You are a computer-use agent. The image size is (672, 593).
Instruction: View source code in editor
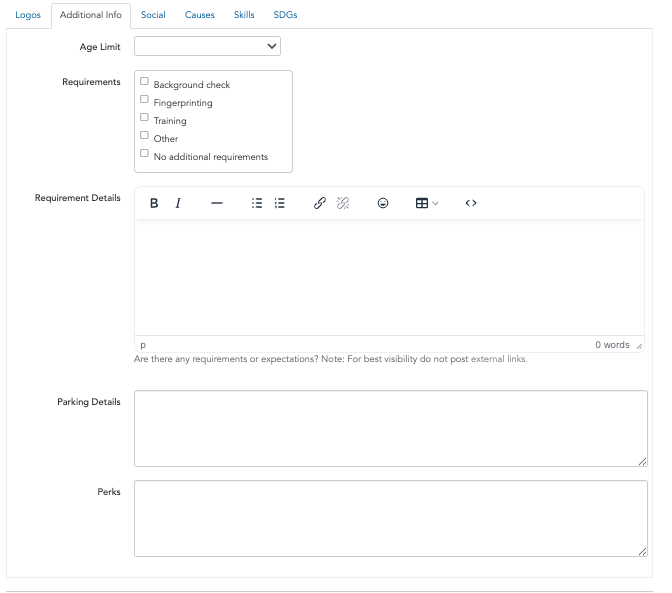point(471,203)
